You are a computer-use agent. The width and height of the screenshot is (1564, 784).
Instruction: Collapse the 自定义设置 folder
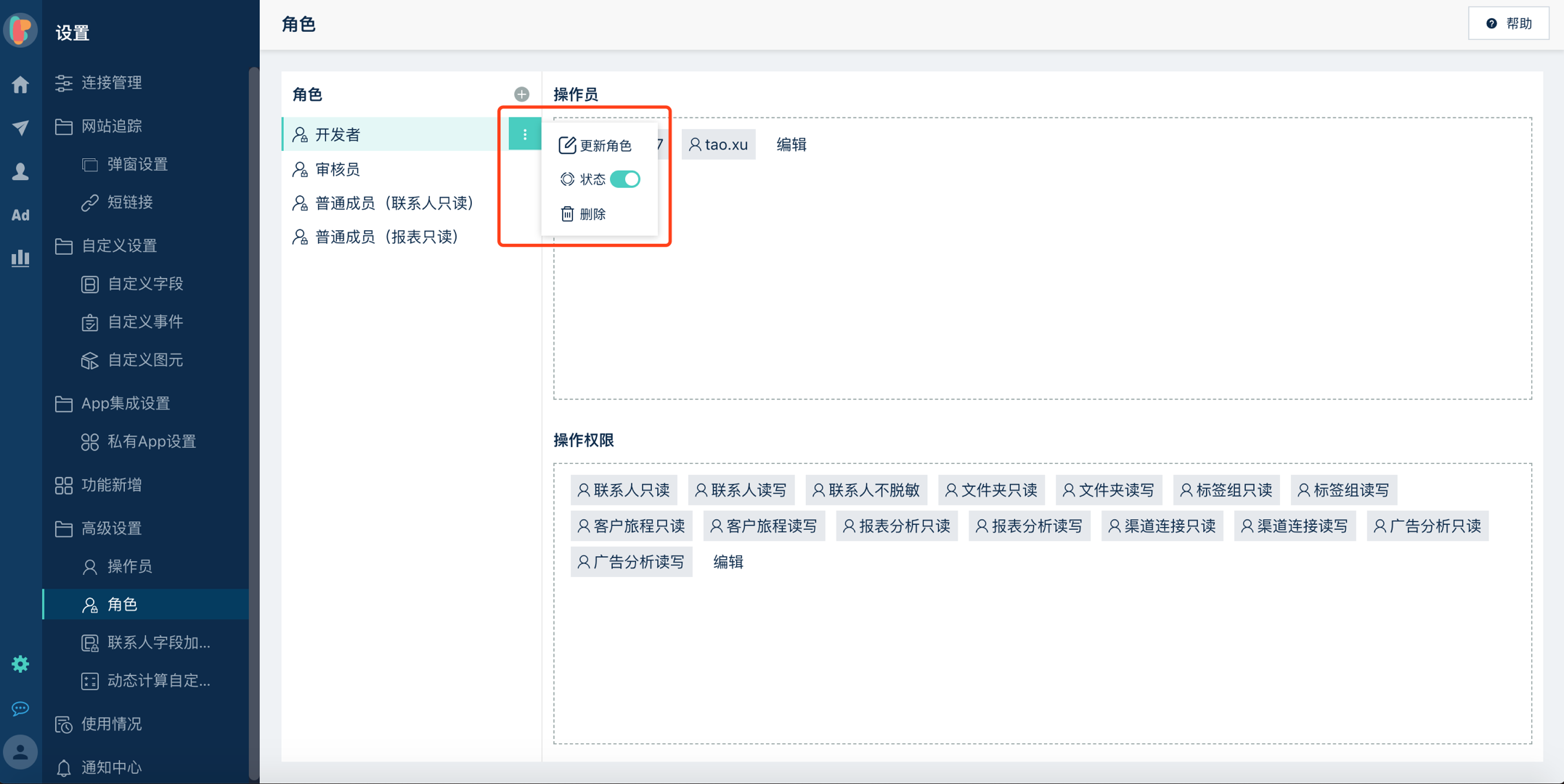(118, 246)
